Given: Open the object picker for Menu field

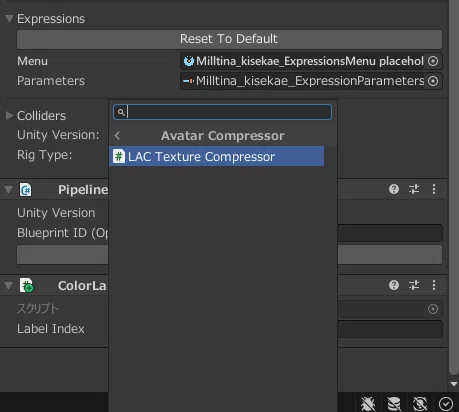Looking at the screenshot, I should pyautogui.click(x=433, y=61).
